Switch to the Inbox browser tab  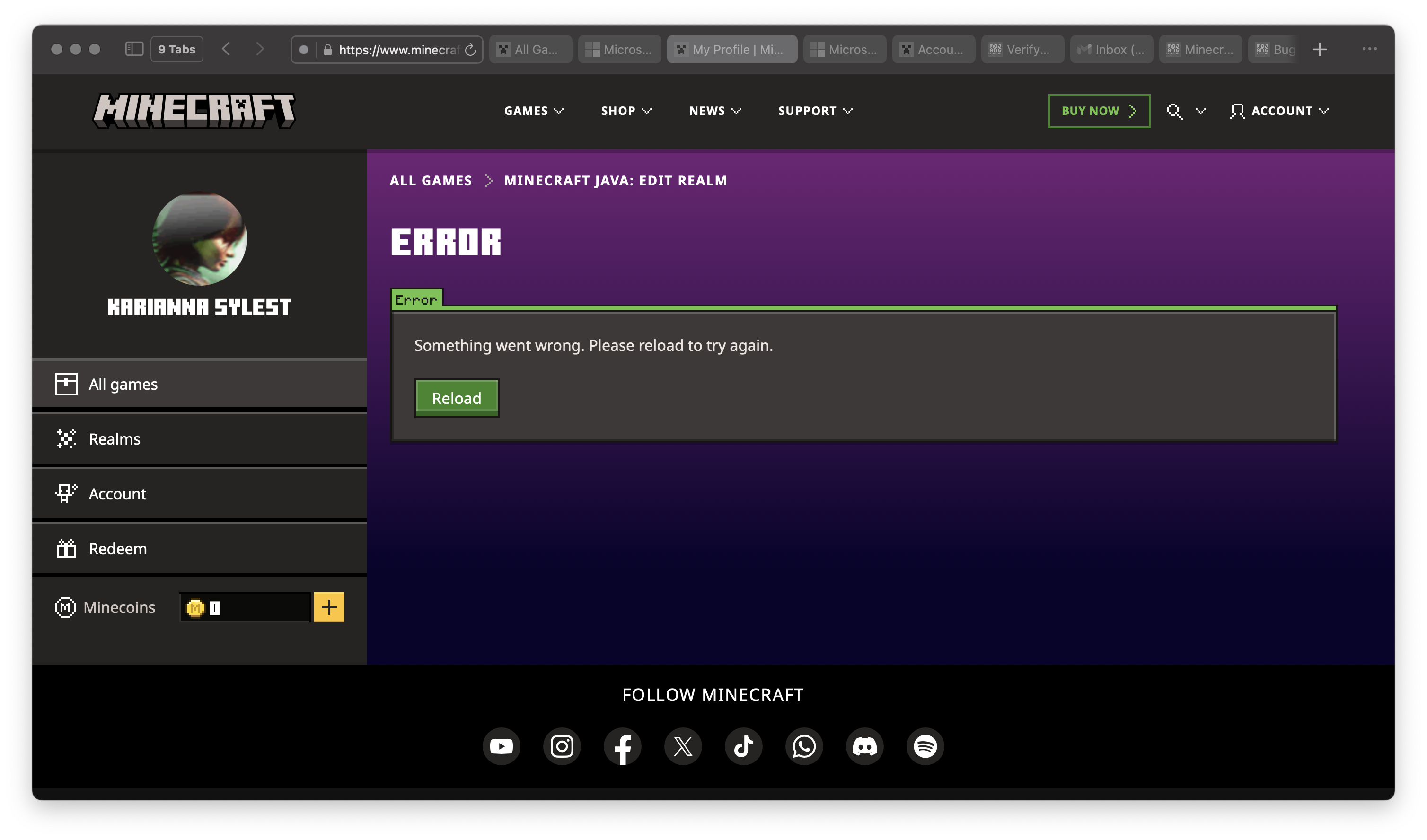point(1111,50)
